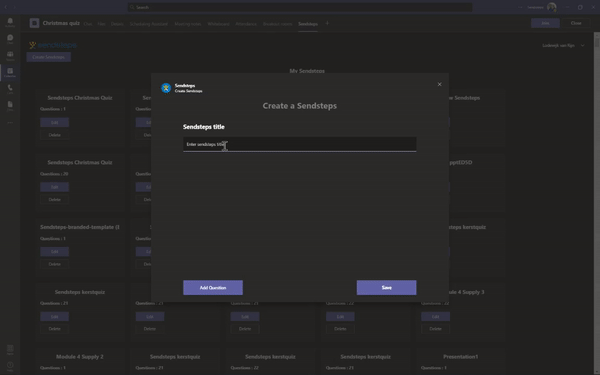Click the Teams search box
Image resolution: width=600 pixels, height=375 pixels.
300,7
